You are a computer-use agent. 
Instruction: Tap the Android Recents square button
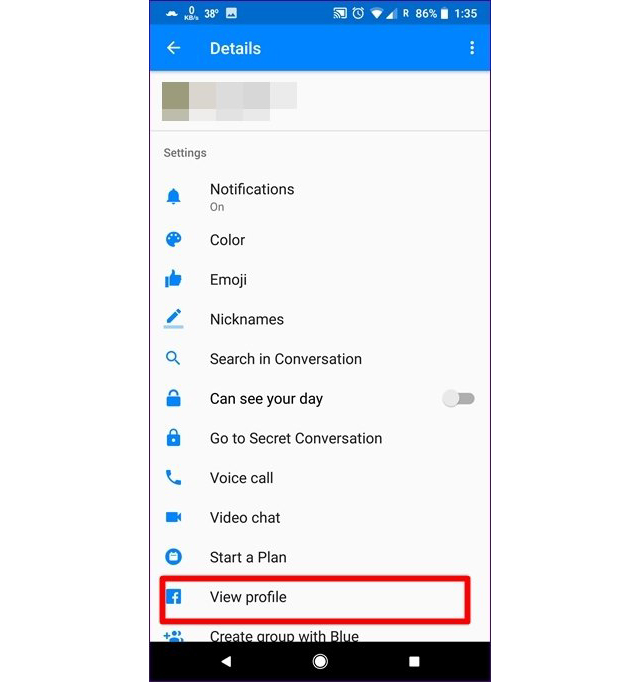pos(414,662)
